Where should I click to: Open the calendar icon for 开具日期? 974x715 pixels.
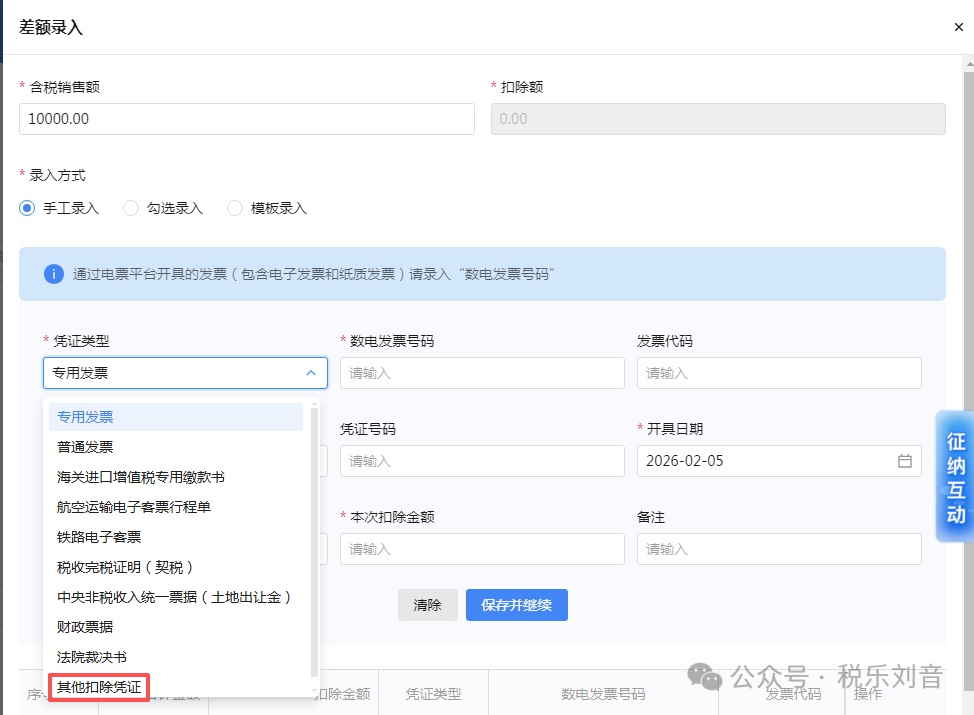tap(904, 461)
